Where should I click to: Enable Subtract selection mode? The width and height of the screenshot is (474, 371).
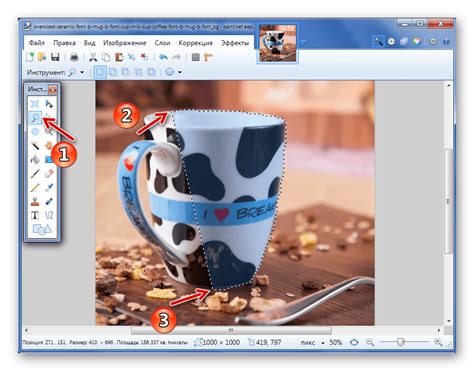click(126, 72)
